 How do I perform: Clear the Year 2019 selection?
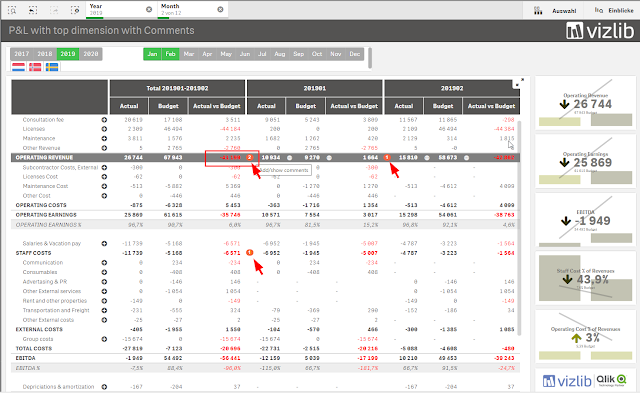[149, 9]
